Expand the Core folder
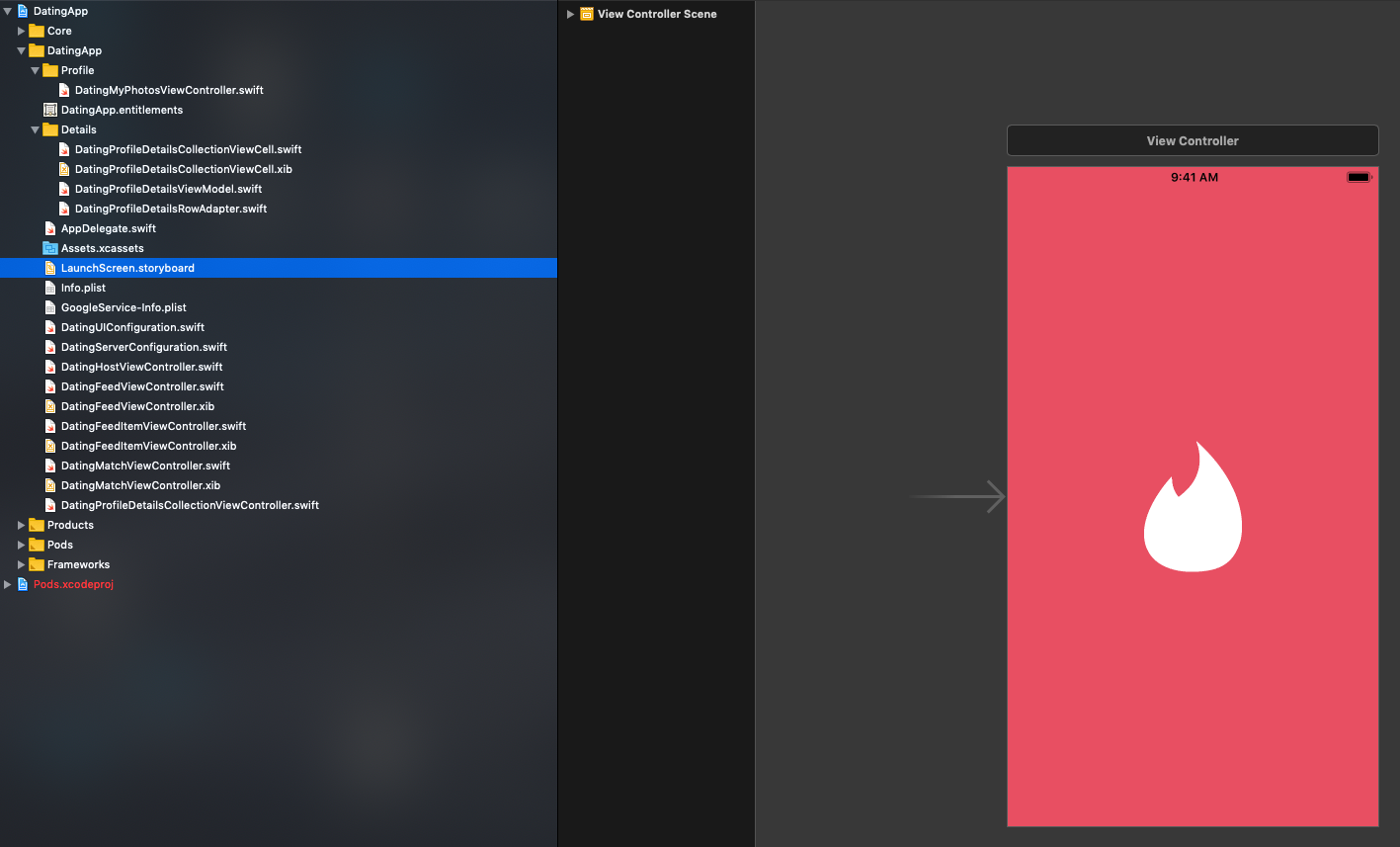The height and width of the screenshot is (847, 1400). (x=22, y=31)
